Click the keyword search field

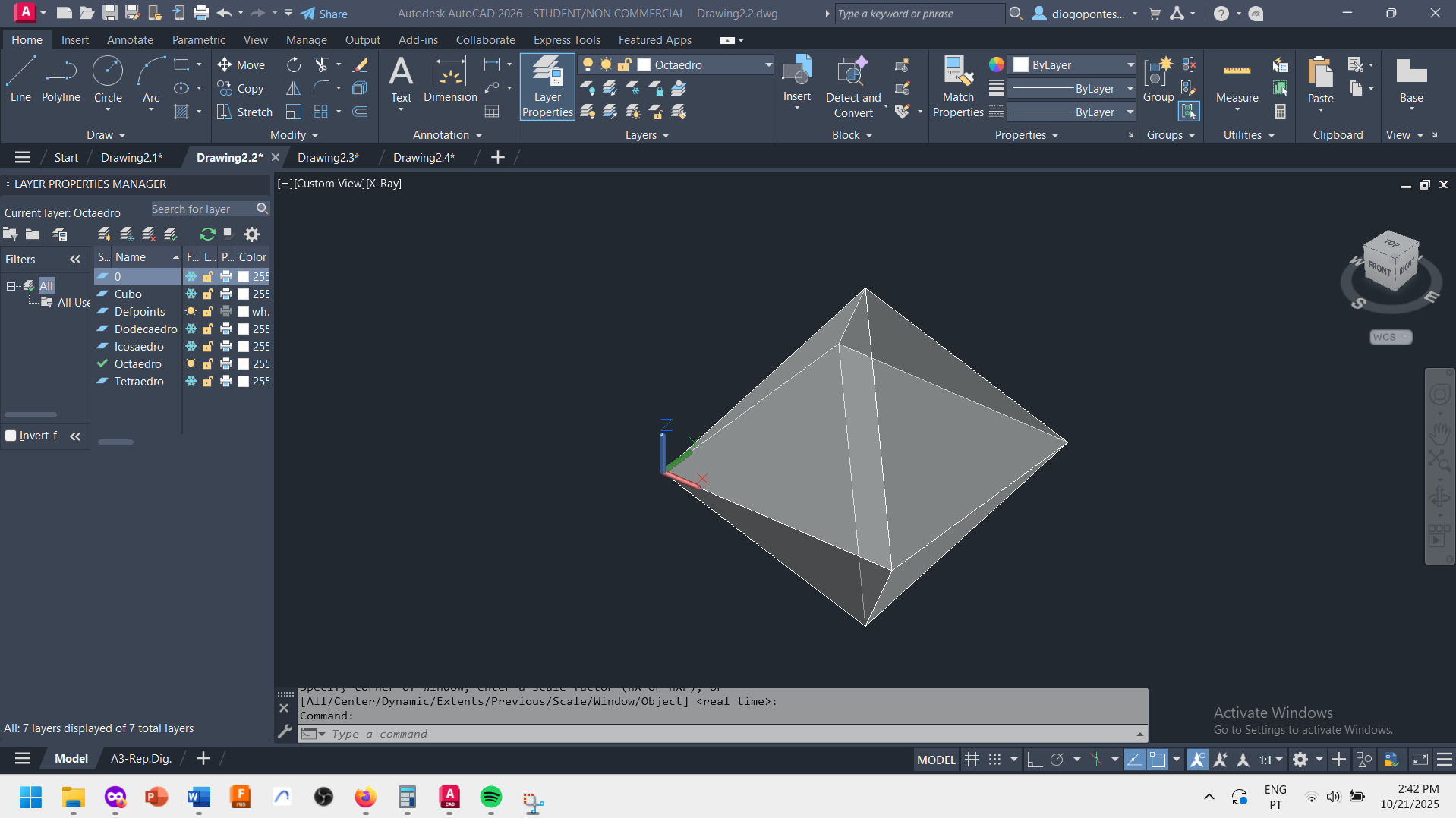[919, 14]
